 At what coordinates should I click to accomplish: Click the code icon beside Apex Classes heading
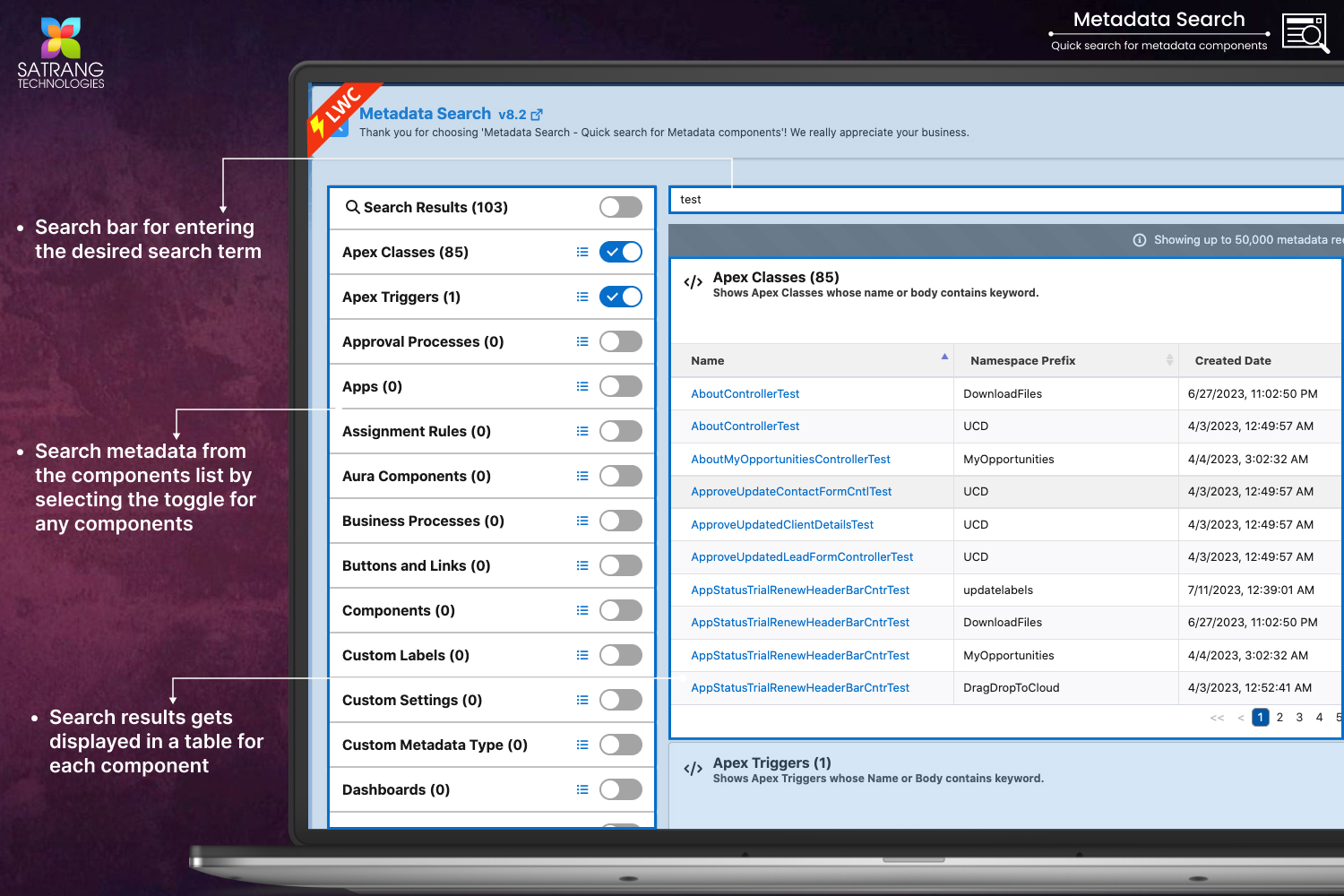point(693,282)
